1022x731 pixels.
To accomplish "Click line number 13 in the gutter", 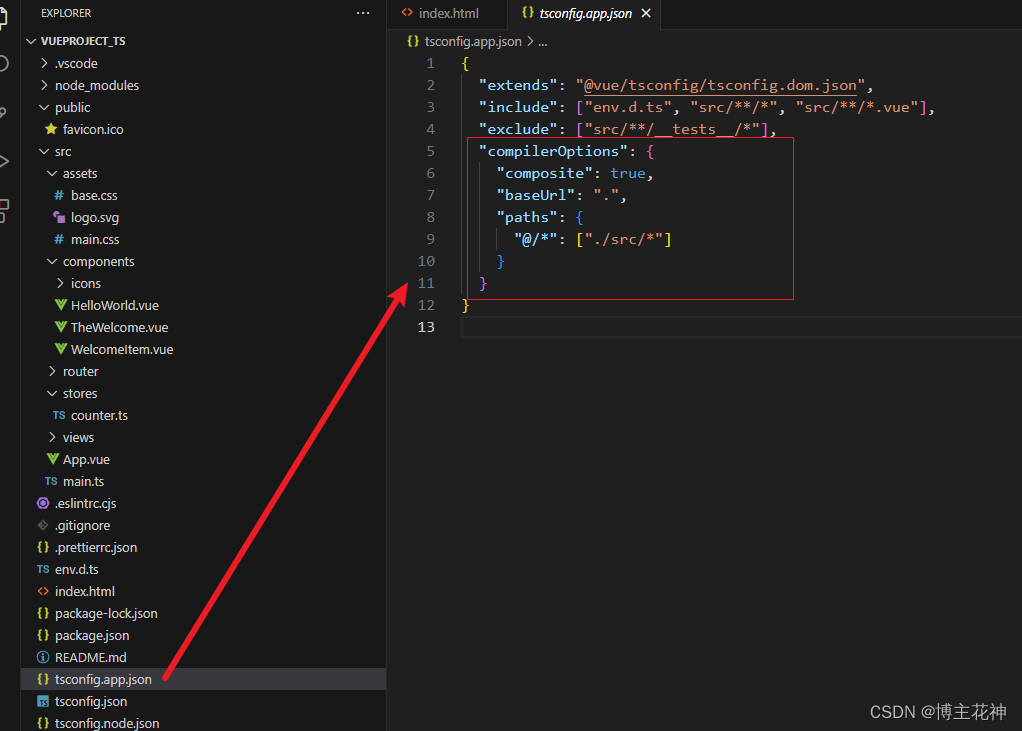I will click(426, 327).
